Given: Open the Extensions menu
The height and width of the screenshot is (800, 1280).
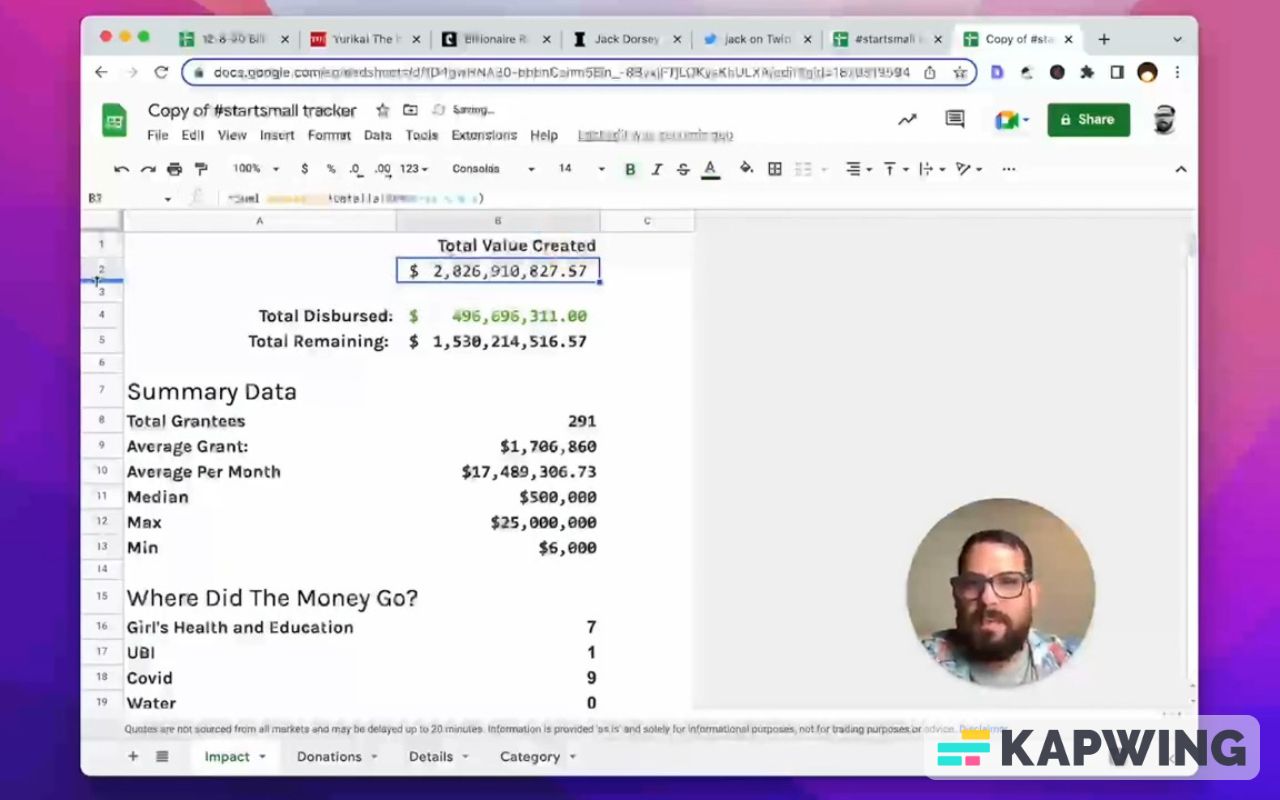Looking at the screenshot, I should click(484, 135).
